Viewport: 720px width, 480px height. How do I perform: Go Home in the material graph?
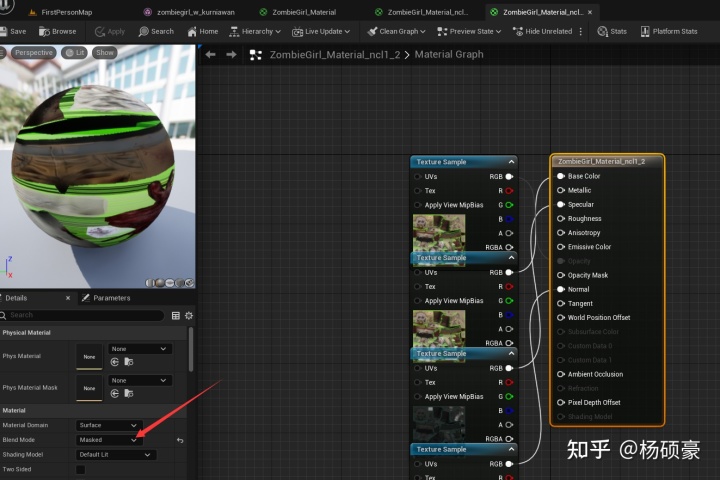point(202,31)
